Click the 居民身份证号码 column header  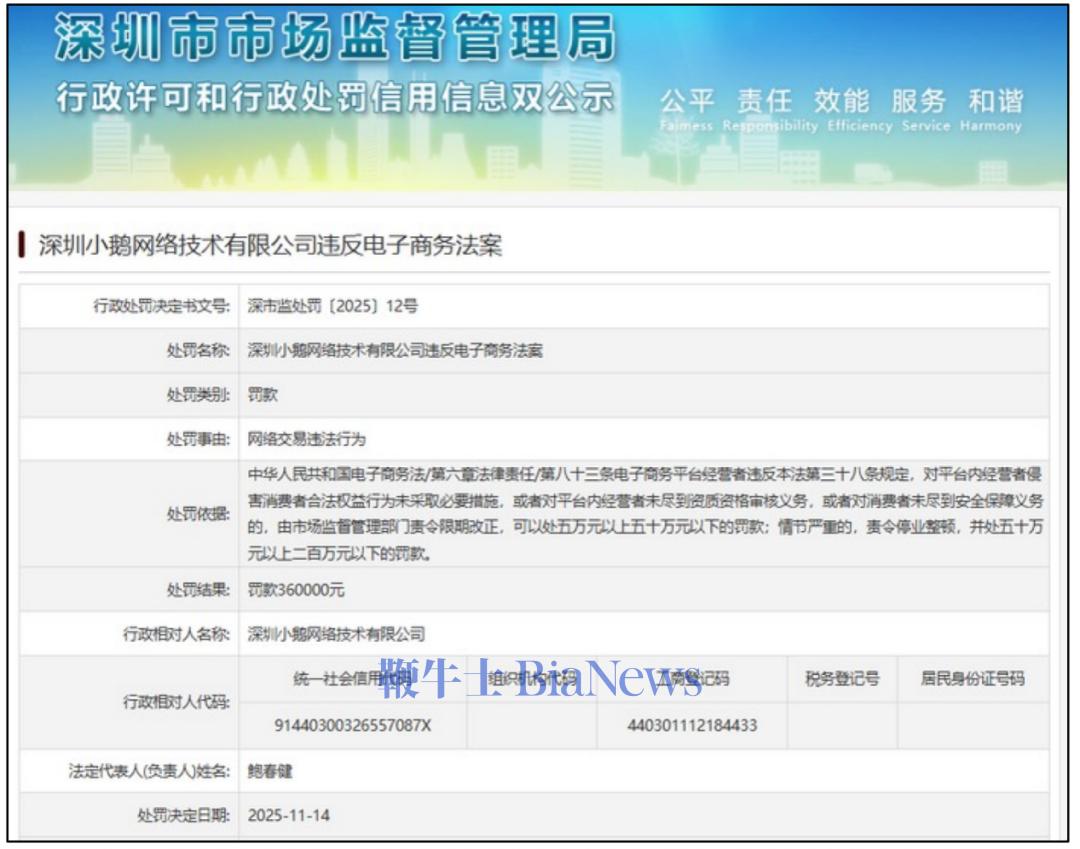click(x=973, y=679)
